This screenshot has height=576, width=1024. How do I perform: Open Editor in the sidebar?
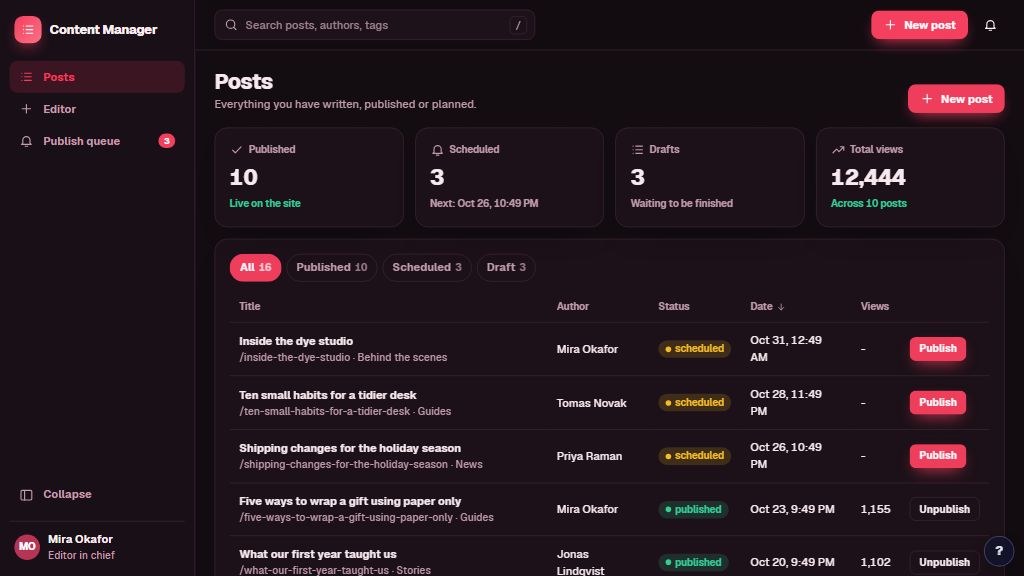97,109
